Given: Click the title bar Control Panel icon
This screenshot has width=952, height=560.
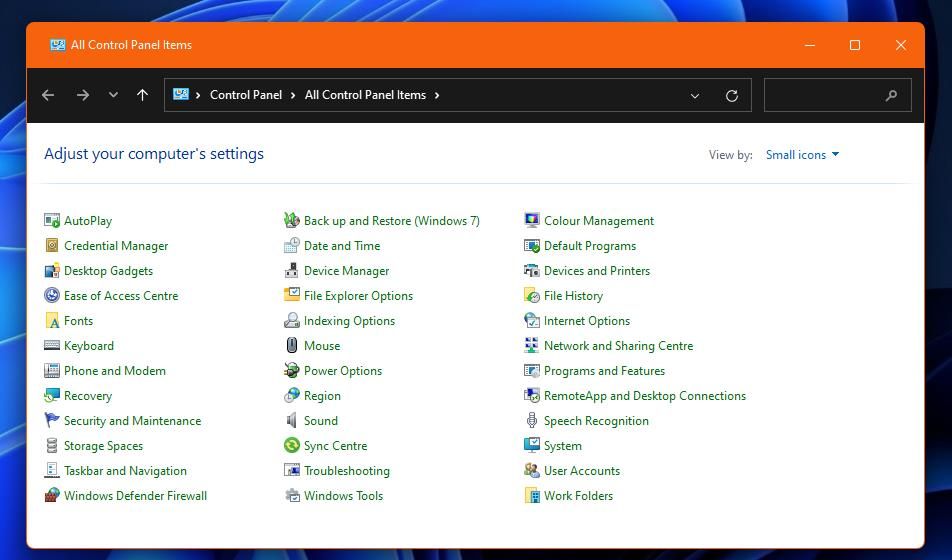Looking at the screenshot, I should [x=58, y=45].
